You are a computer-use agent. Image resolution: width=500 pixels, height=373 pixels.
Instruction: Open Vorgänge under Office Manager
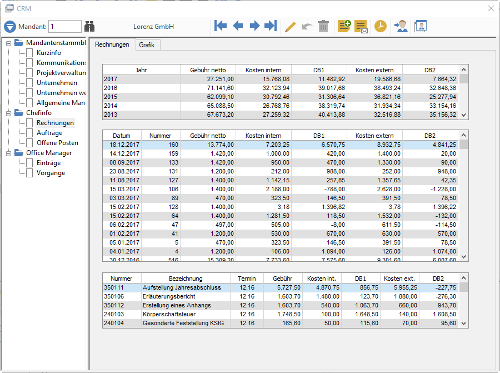tap(51, 173)
